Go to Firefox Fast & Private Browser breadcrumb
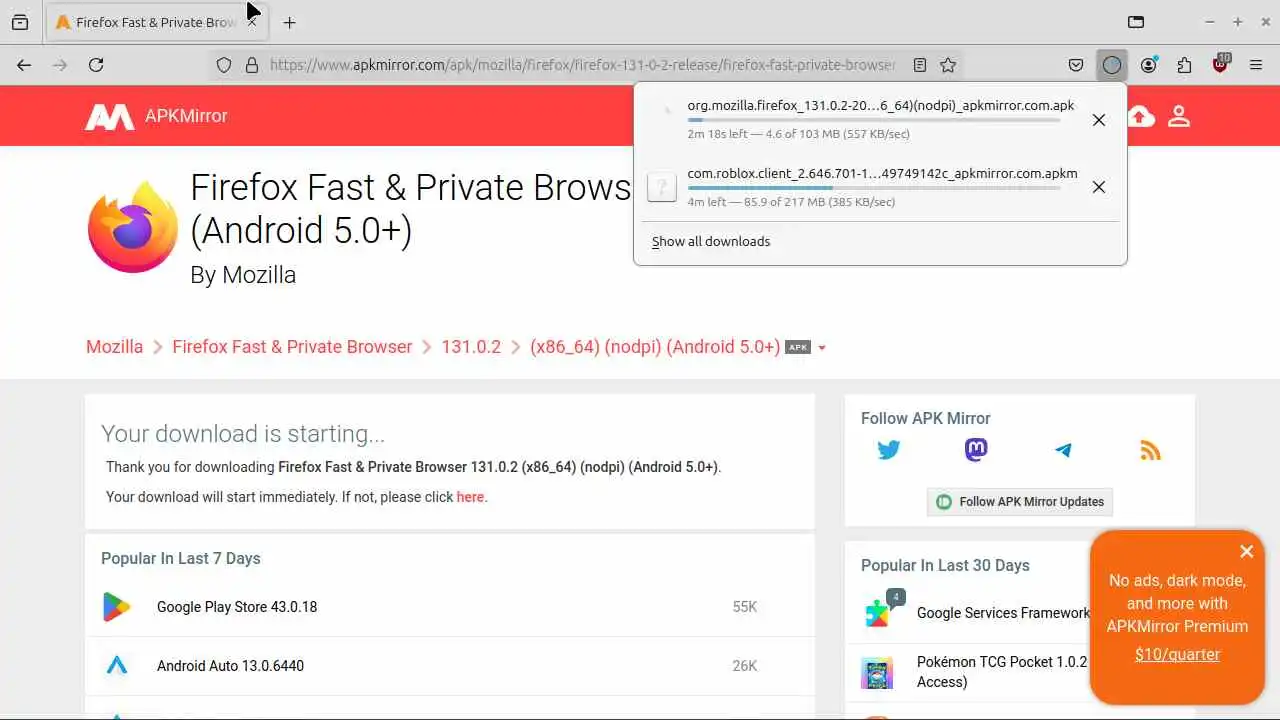Viewport: 1280px width, 720px height. click(x=292, y=347)
